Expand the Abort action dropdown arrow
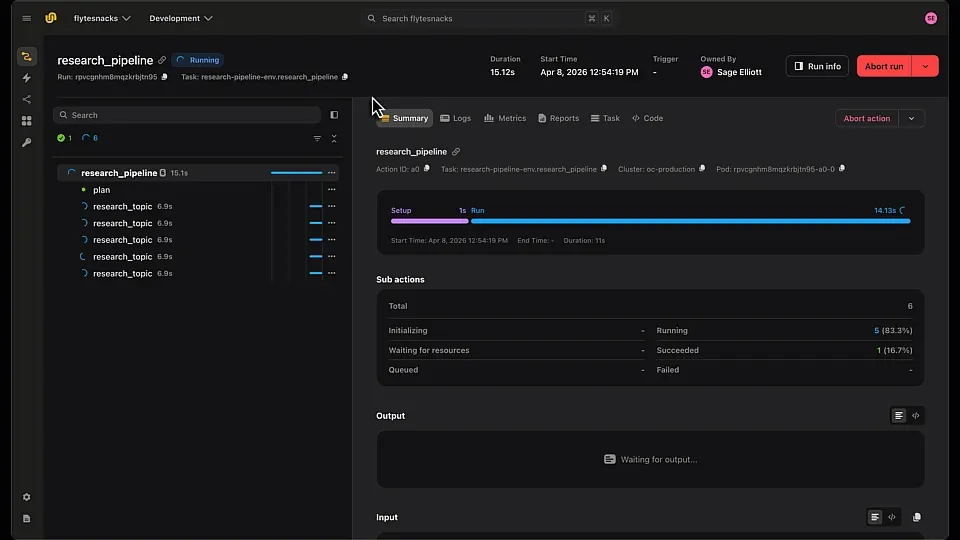 [x=911, y=119]
